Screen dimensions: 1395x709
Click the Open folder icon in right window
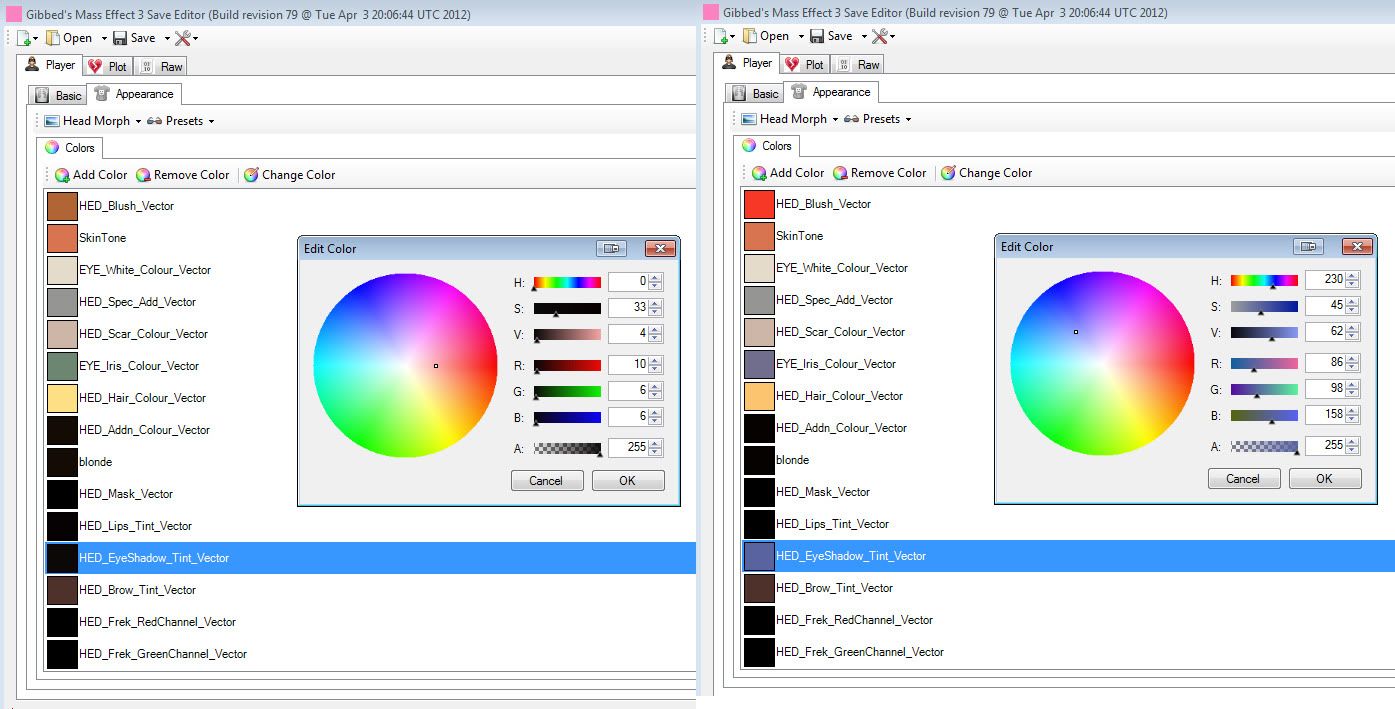pos(748,36)
